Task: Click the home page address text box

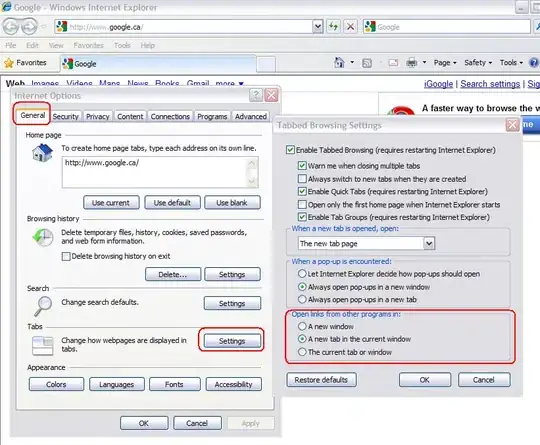Action: pos(160,172)
